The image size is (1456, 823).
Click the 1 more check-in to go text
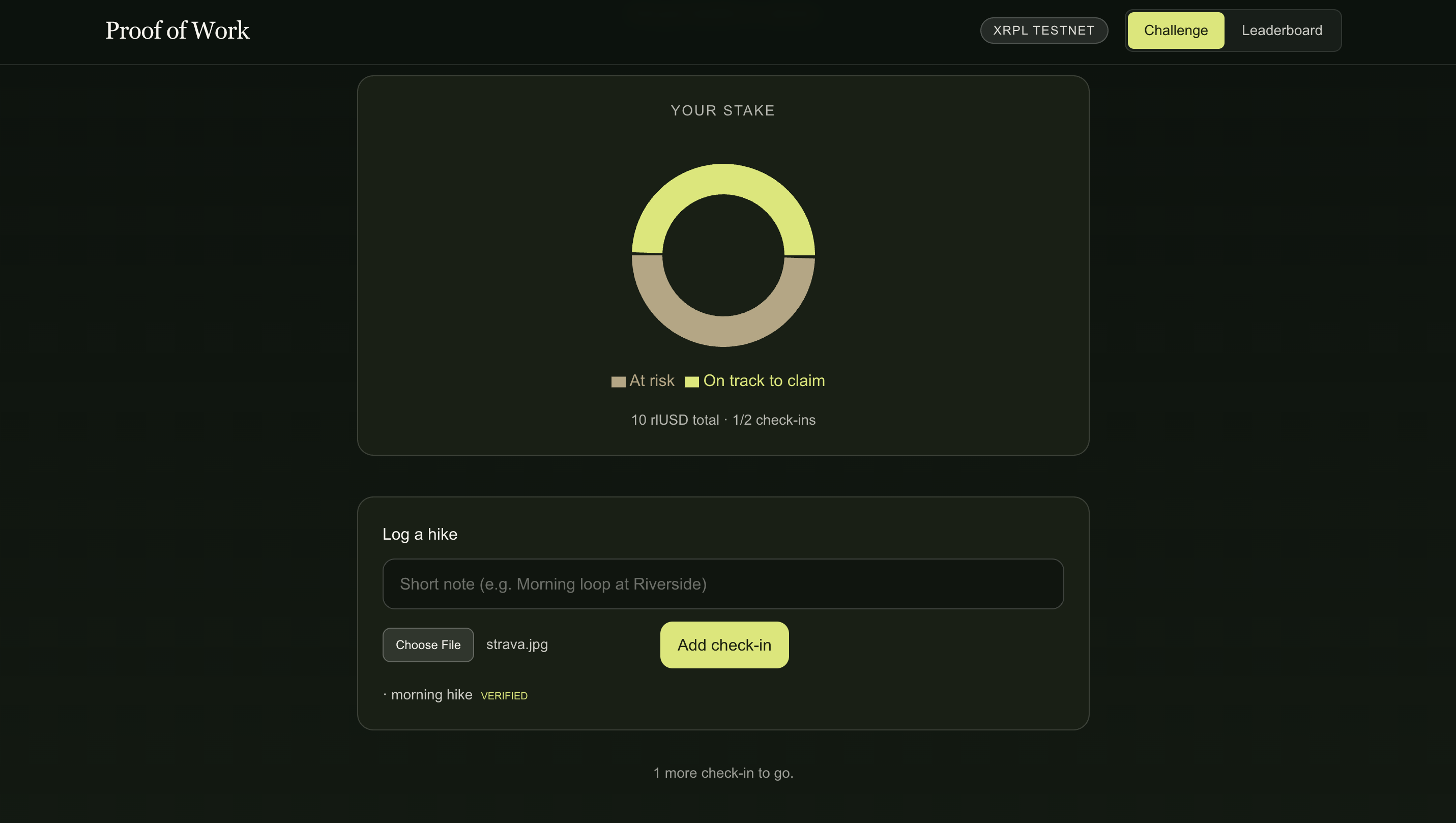723,773
